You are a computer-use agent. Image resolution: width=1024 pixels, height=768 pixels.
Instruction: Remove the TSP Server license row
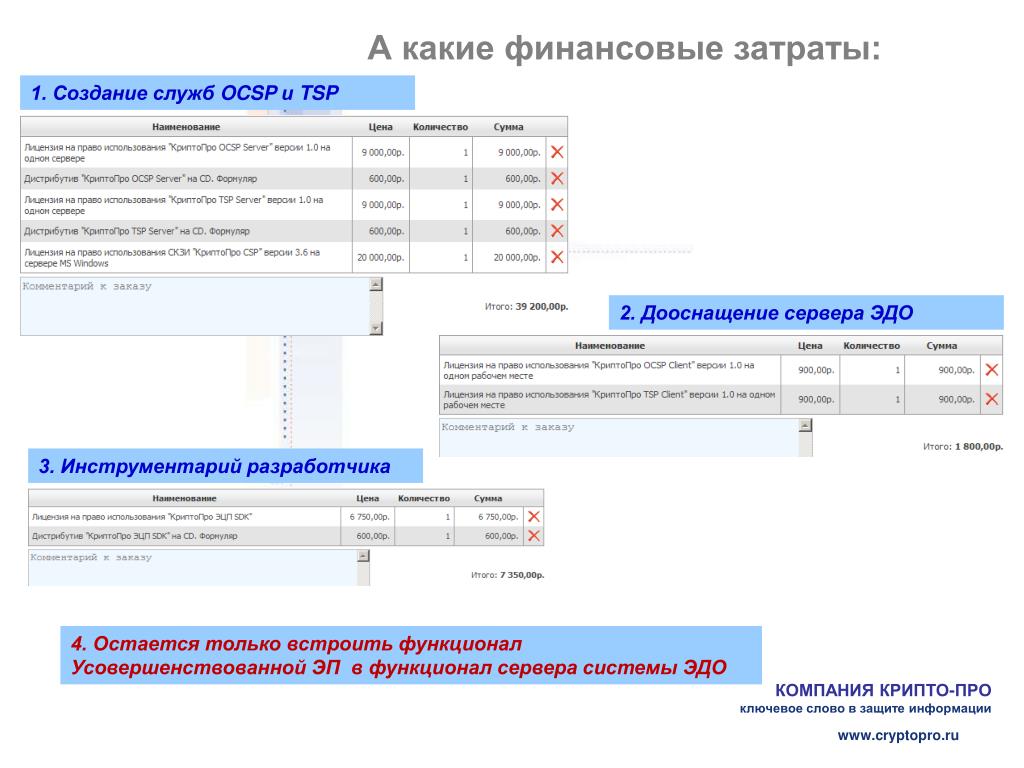tap(557, 204)
